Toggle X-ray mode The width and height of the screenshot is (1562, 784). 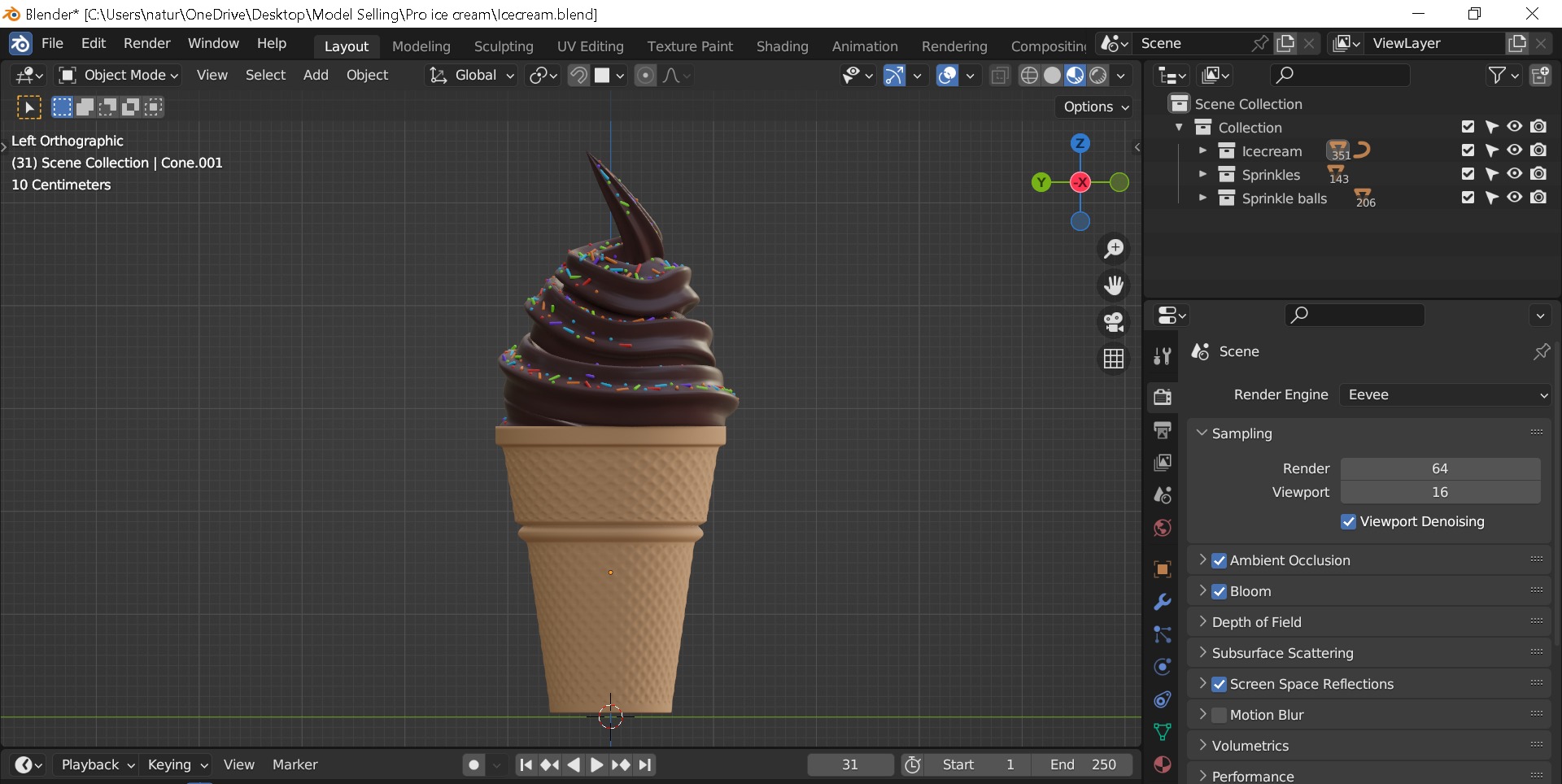tap(1000, 76)
